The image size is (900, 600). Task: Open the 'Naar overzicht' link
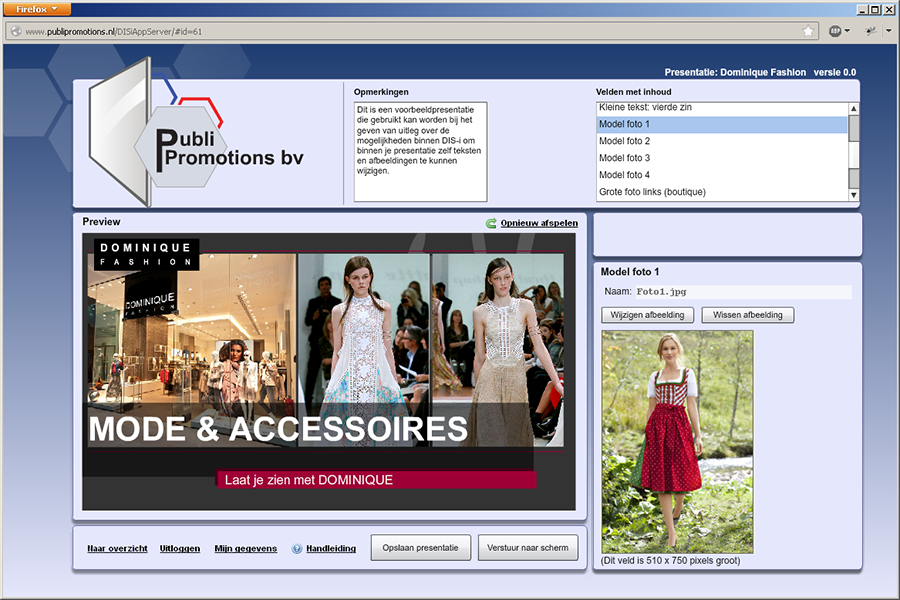(117, 549)
